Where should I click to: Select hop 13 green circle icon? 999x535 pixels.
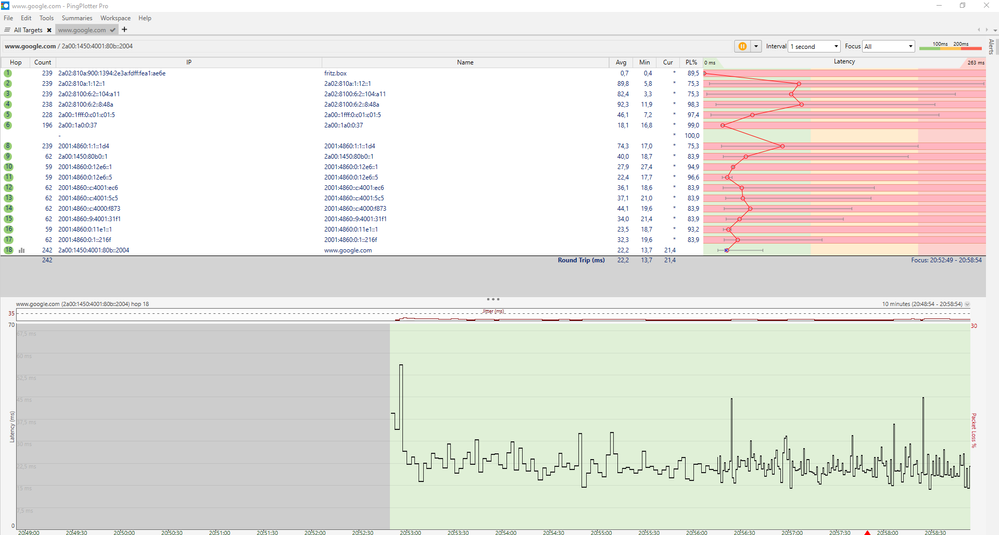8,198
